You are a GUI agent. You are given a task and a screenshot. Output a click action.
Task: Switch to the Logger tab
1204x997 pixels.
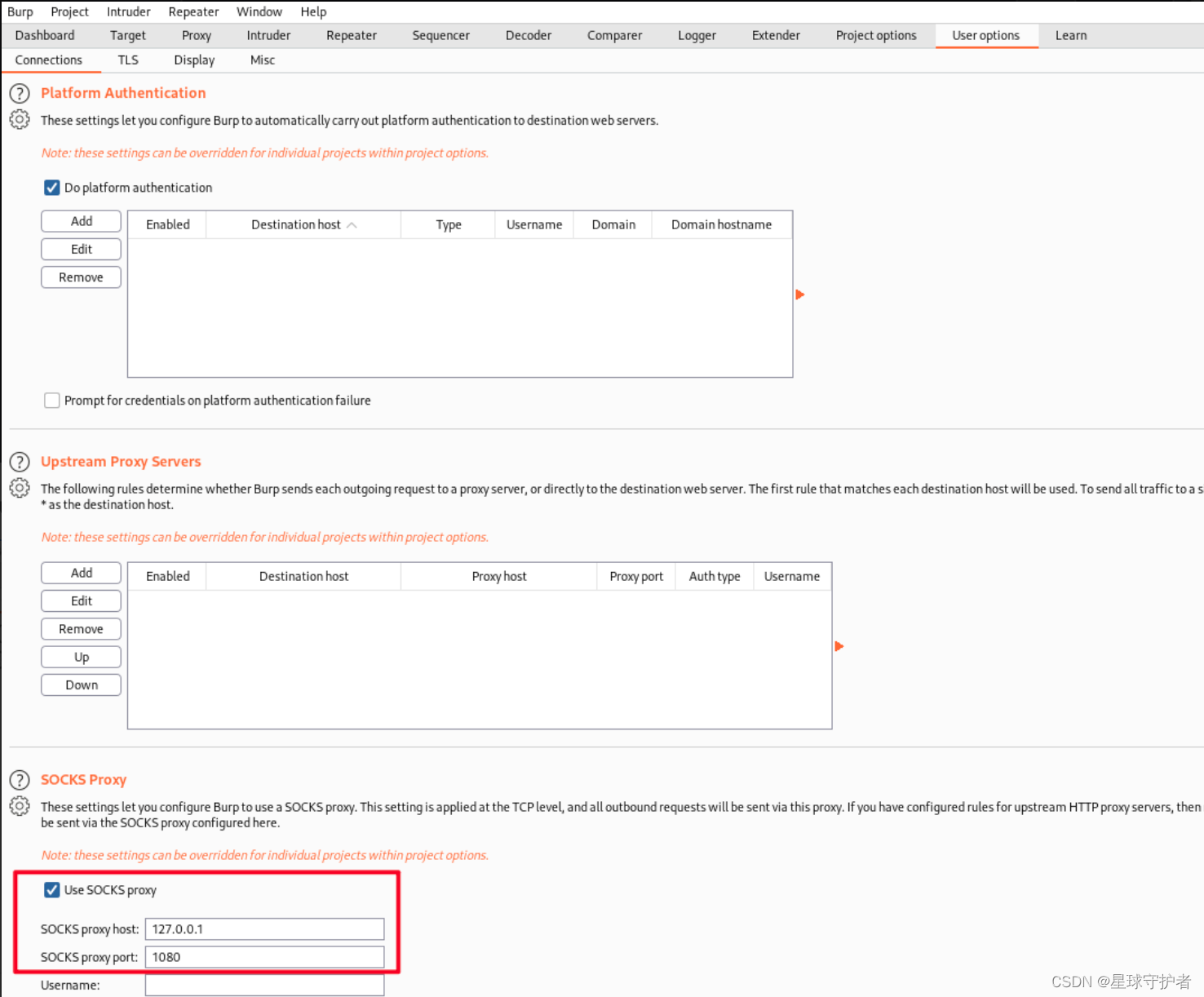[697, 36]
